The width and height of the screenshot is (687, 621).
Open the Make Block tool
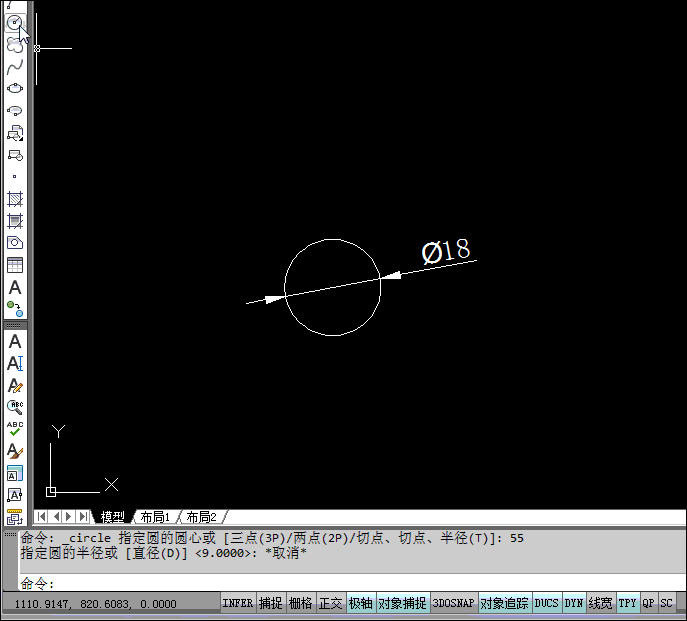[x=15, y=155]
